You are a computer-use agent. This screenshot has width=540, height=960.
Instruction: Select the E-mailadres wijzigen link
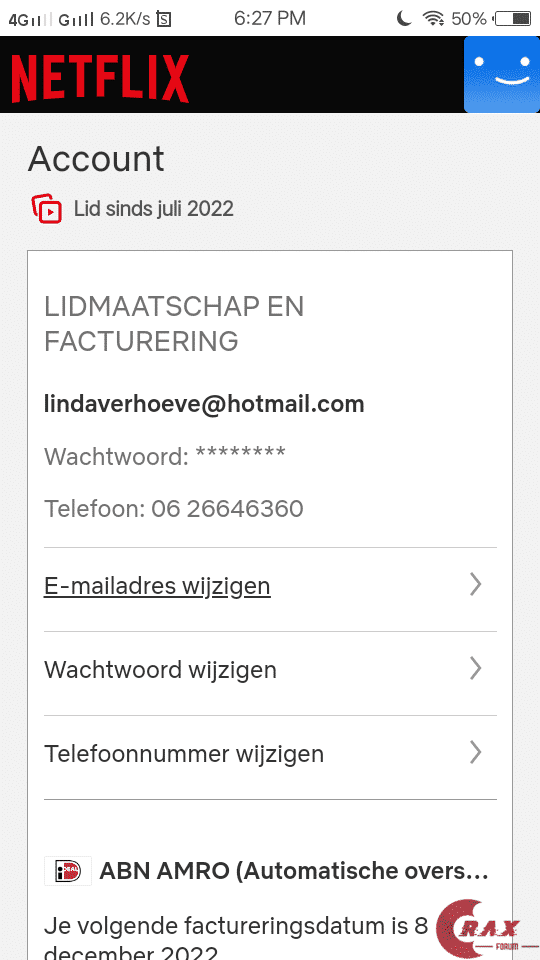click(157, 587)
